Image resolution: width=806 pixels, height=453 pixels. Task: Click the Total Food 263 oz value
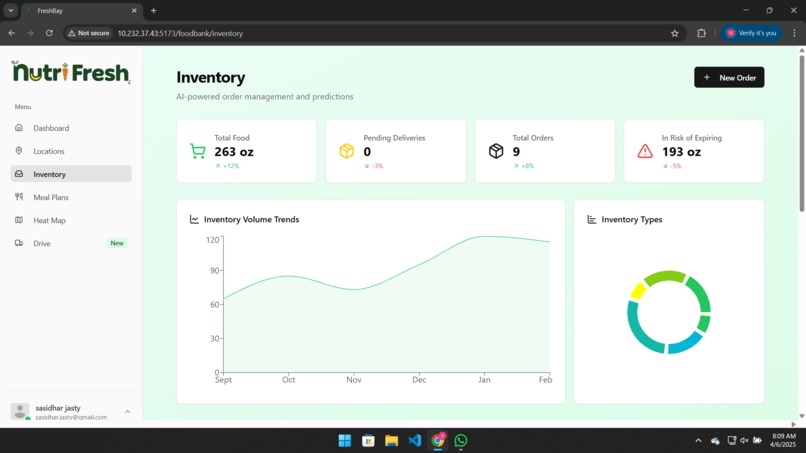234,152
